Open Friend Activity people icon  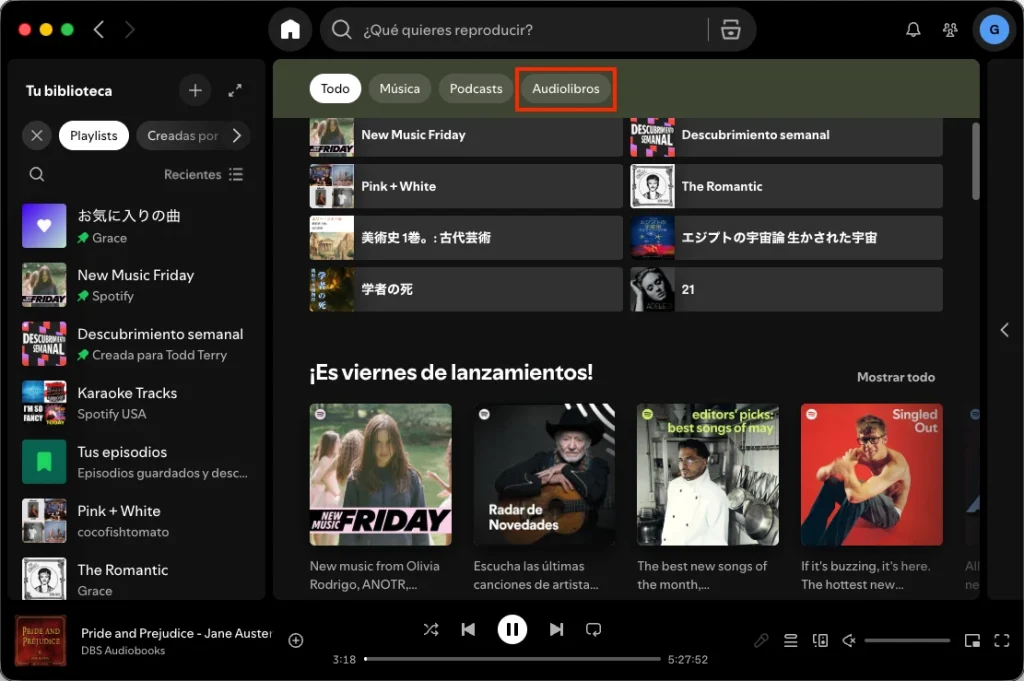950,29
